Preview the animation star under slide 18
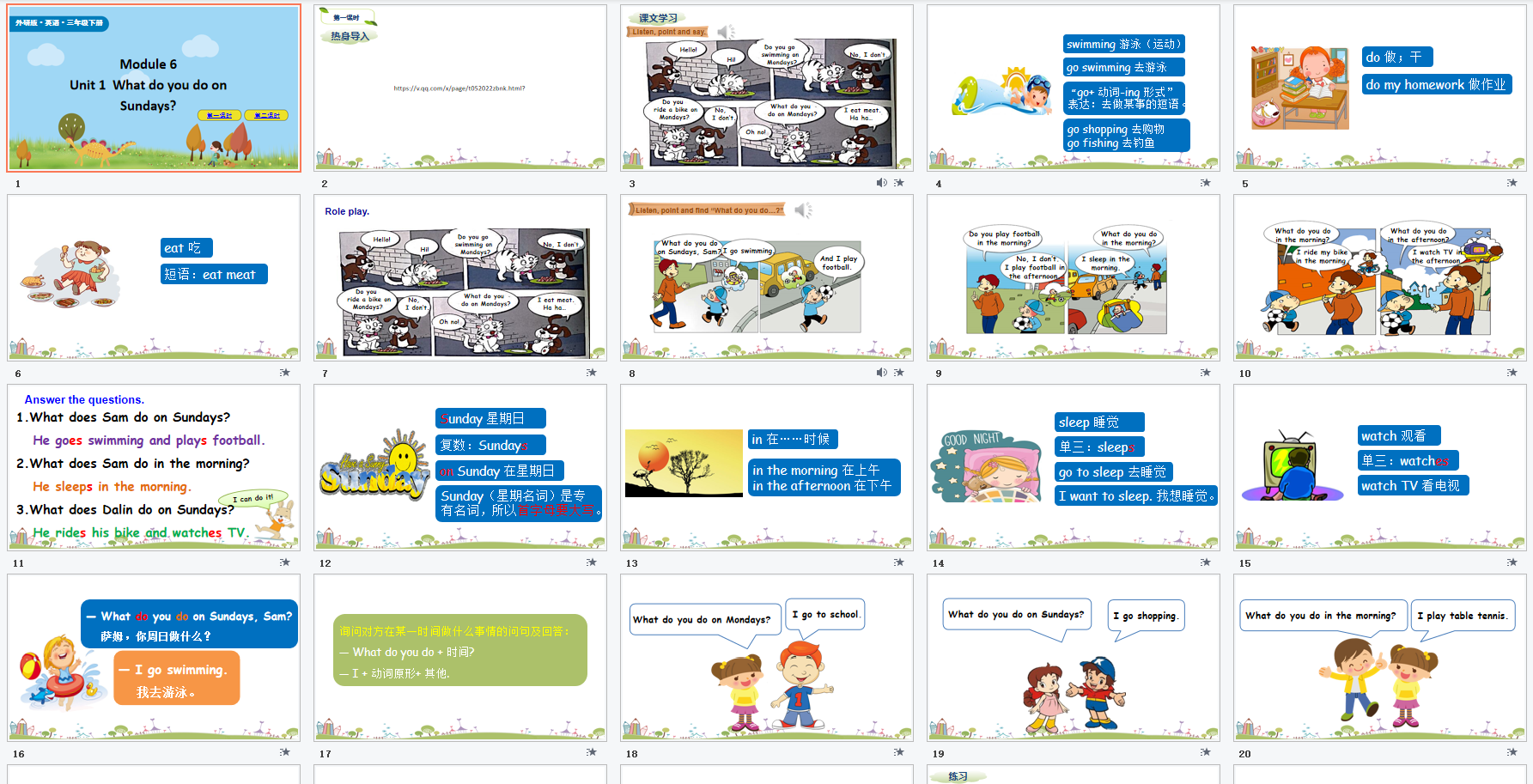This screenshot has height=784, width=1533. [x=899, y=752]
